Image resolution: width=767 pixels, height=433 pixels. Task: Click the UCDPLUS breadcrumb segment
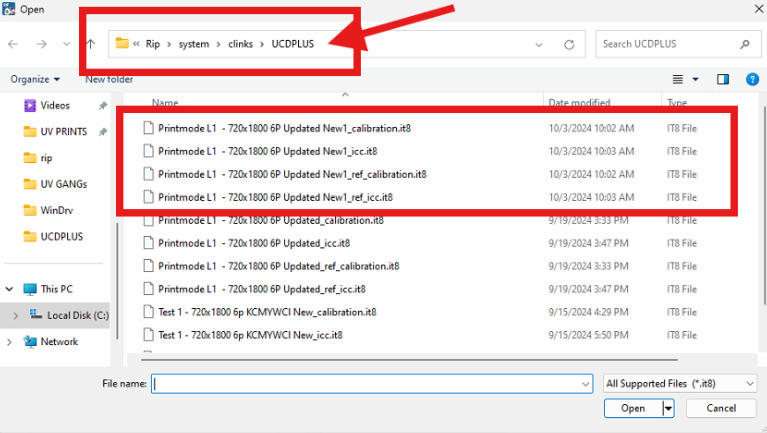(293, 44)
